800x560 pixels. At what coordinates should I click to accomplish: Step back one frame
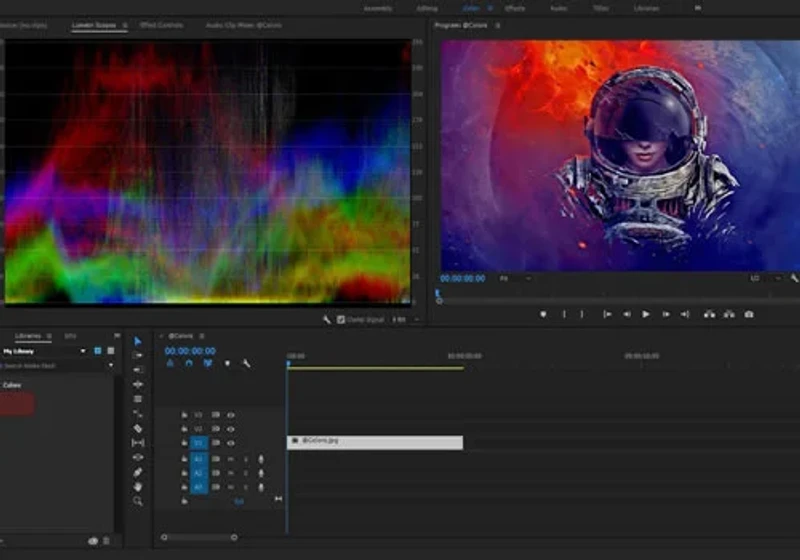point(627,314)
